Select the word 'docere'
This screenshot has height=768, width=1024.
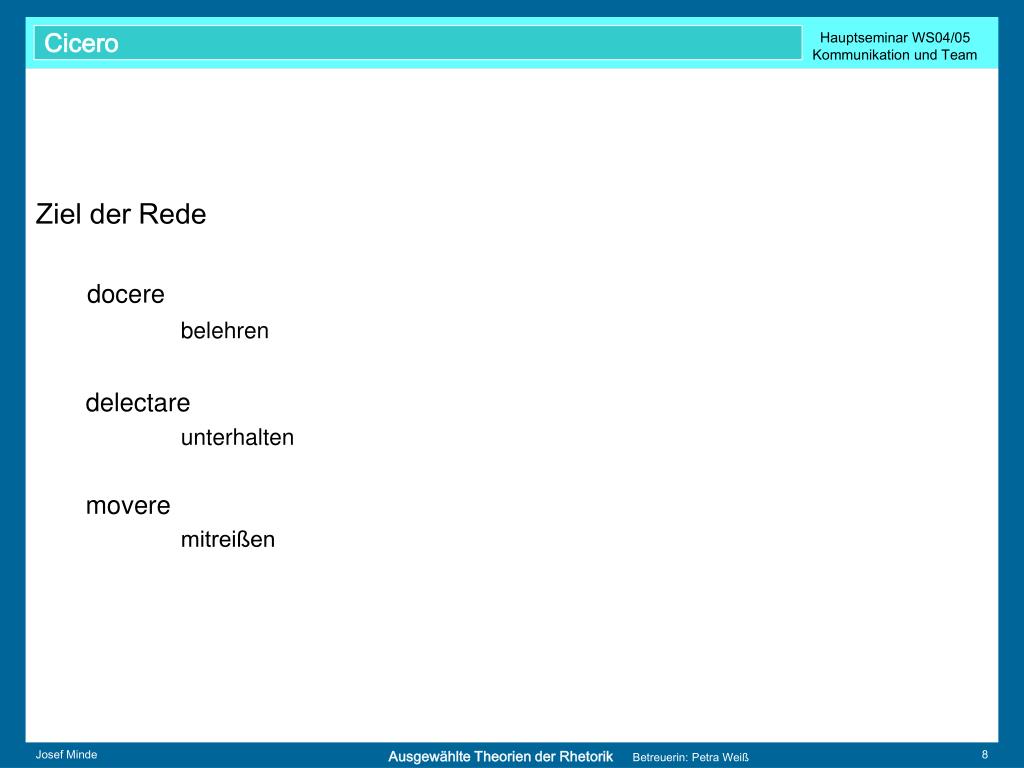pos(125,295)
